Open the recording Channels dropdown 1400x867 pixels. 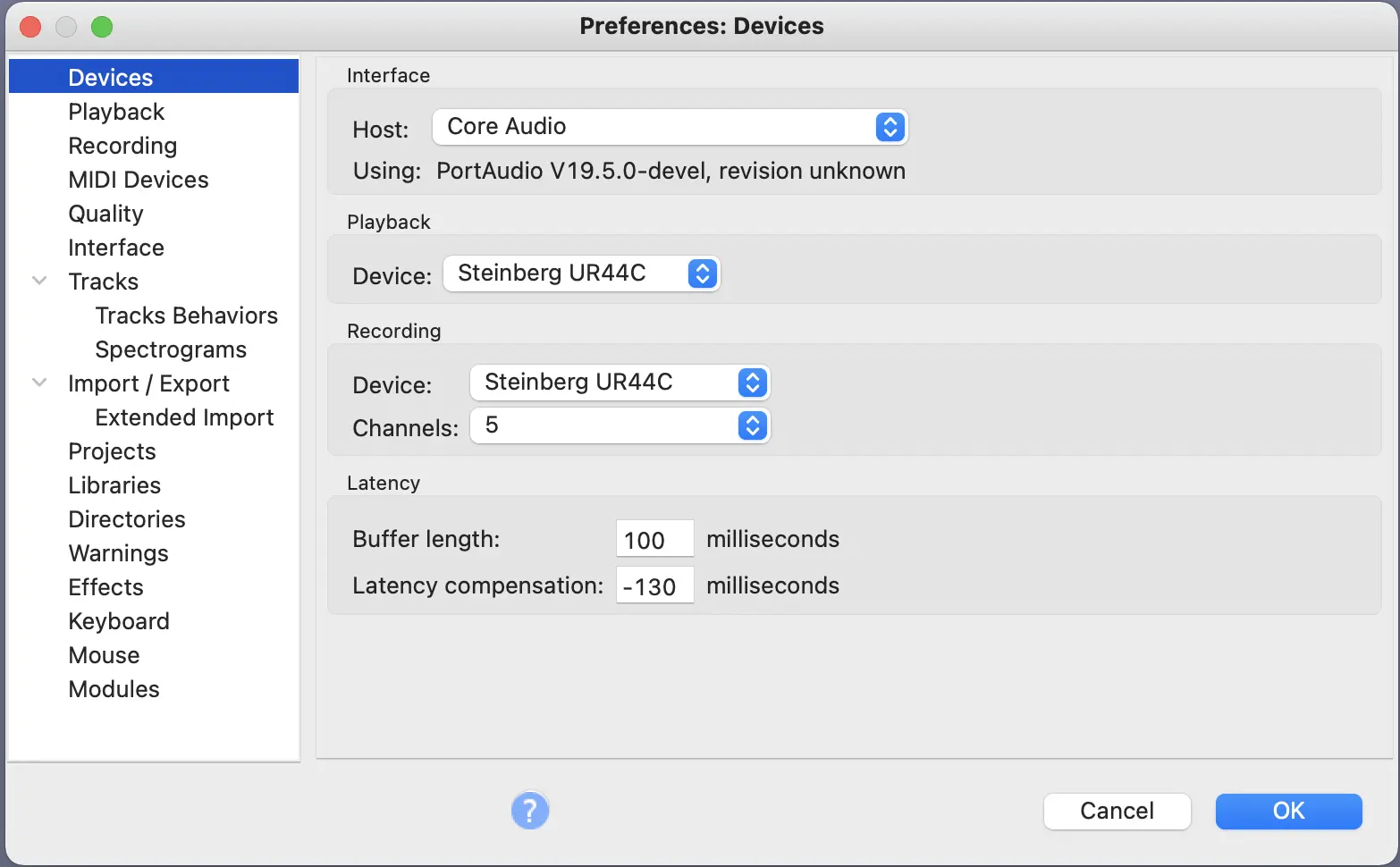tap(620, 425)
